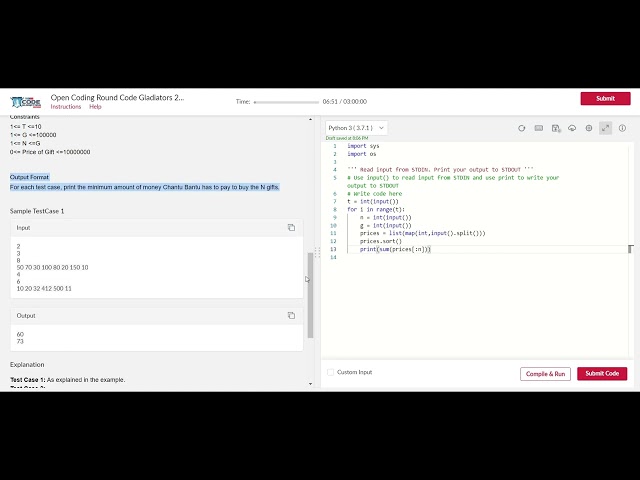Click the 'import sys' code line

(363, 146)
